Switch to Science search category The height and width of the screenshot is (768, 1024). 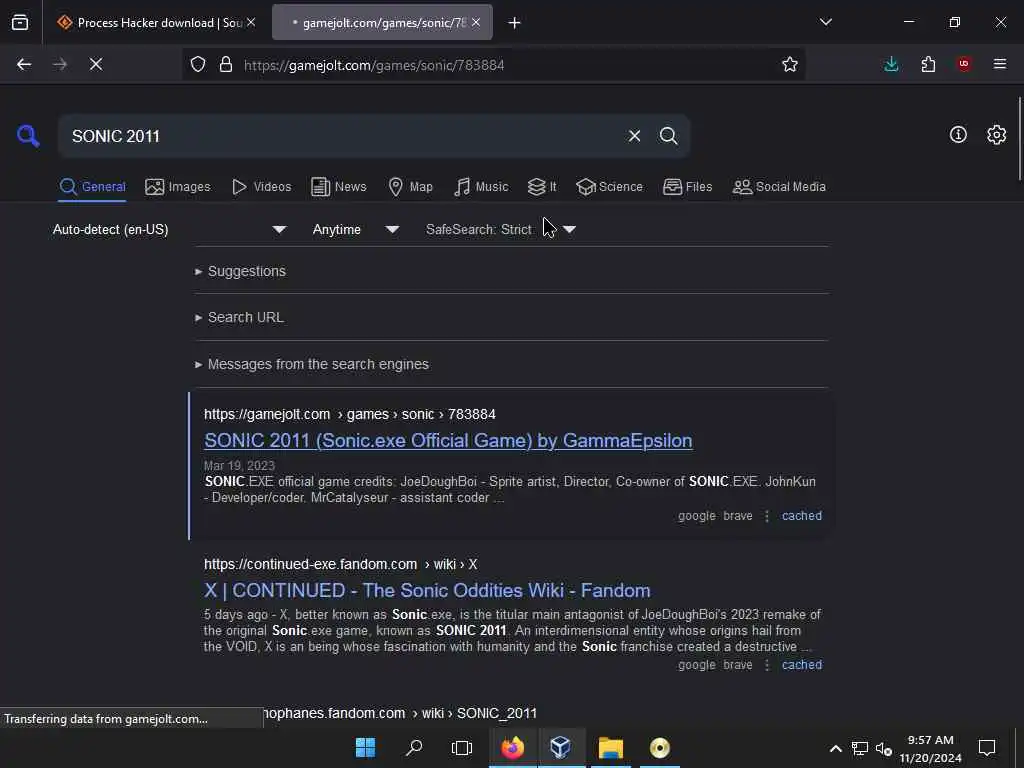pos(609,187)
